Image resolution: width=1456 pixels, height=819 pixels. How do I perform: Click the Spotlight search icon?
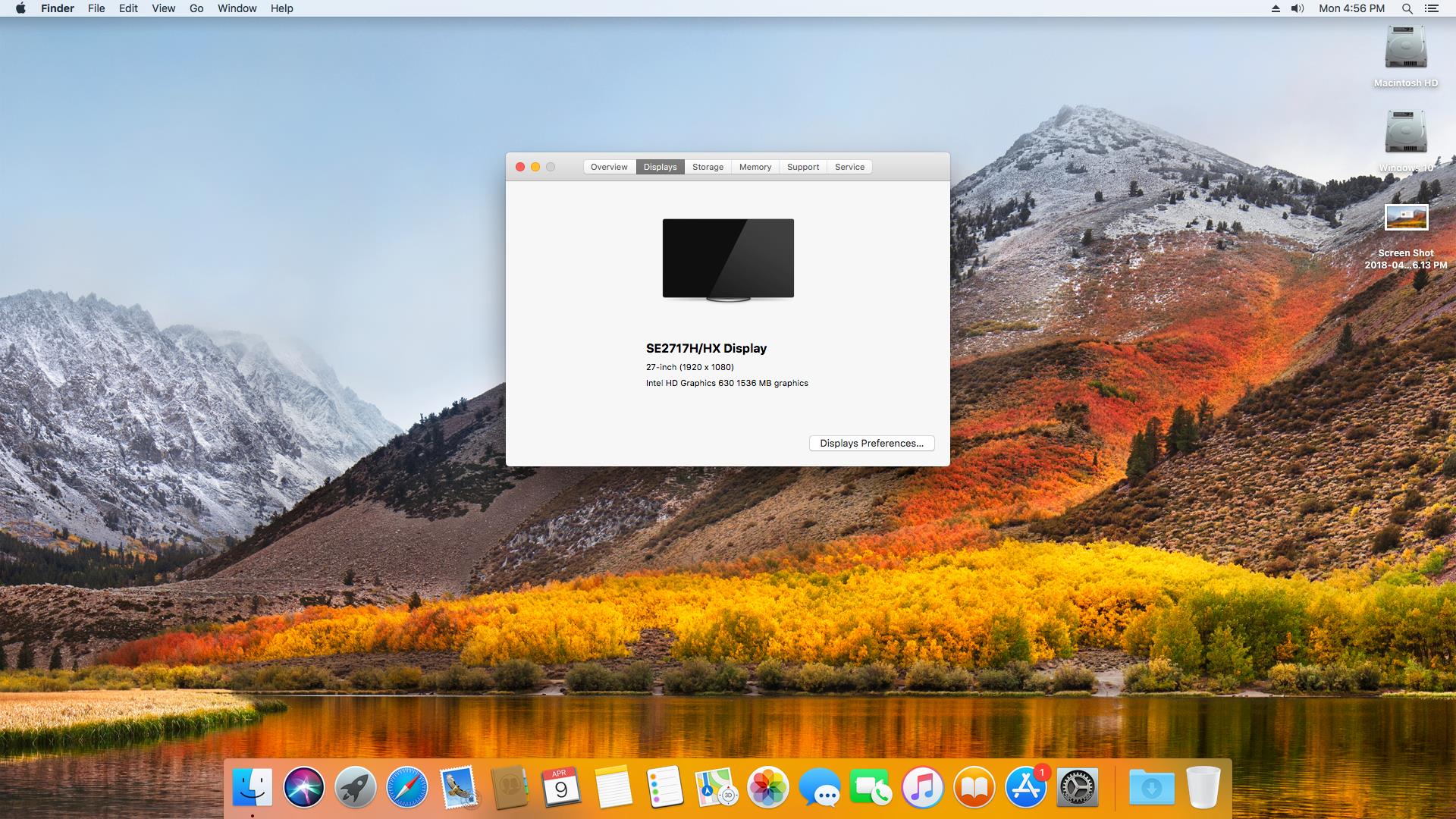[1407, 8]
